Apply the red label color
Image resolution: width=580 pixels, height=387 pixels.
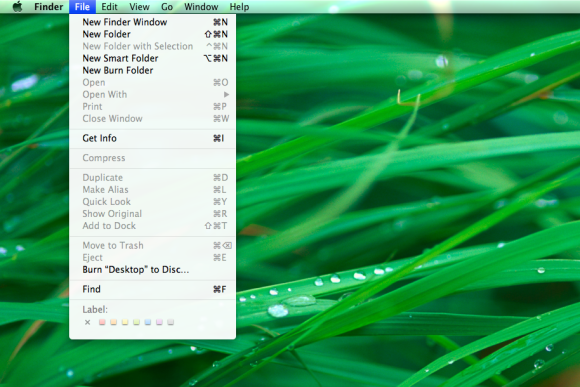pos(102,322)
